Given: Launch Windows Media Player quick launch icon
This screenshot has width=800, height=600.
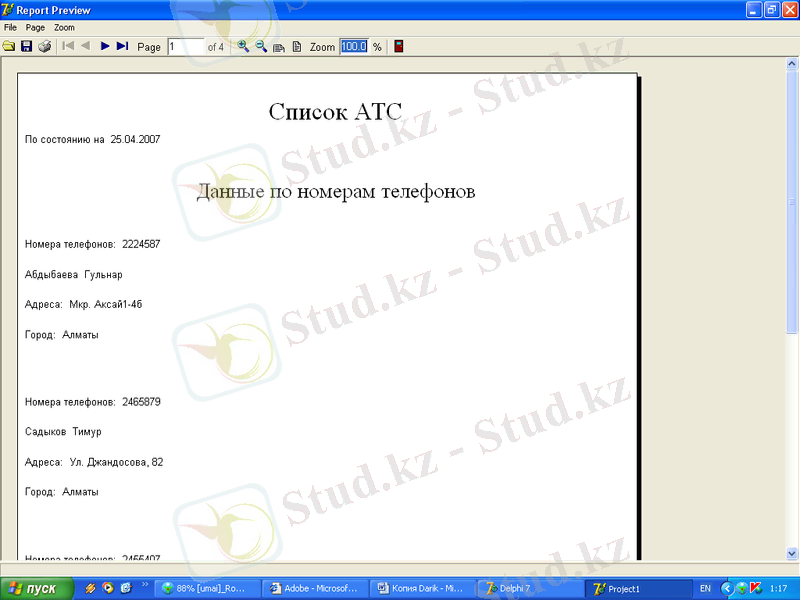Looking at the screenshot, I should pos(108,588).
